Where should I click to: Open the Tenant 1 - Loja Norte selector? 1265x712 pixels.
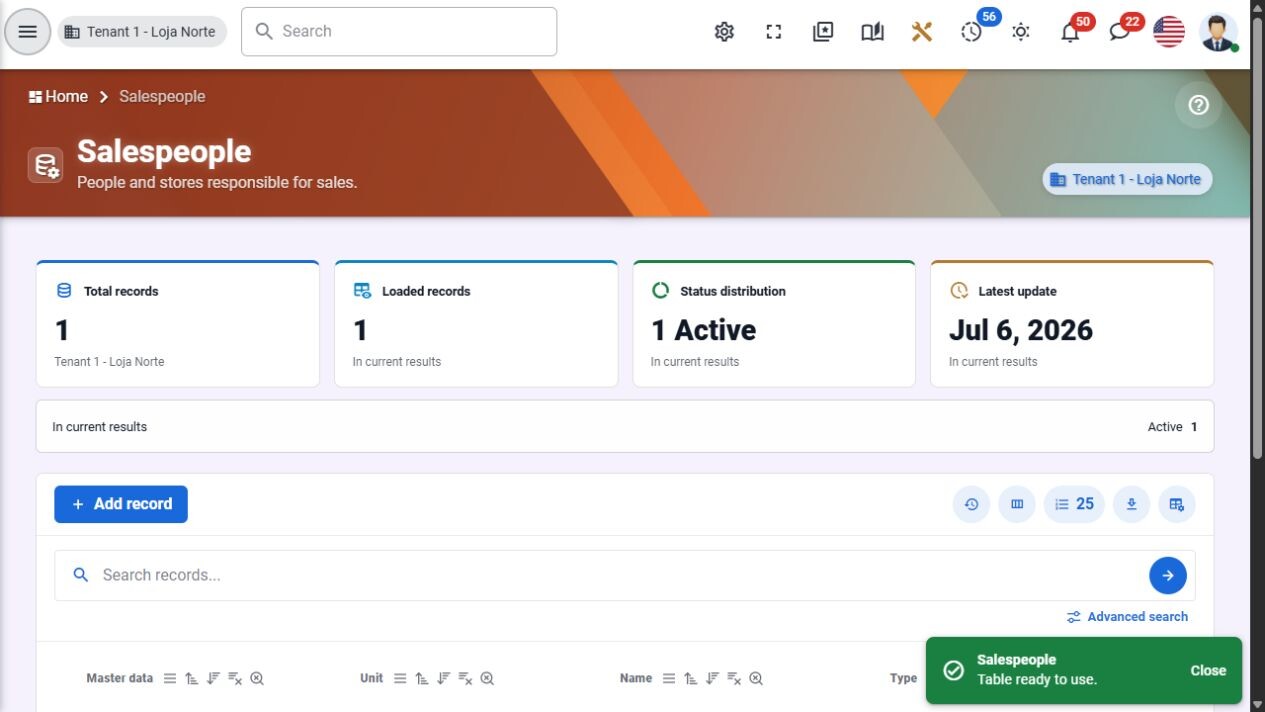pyautogui.click(x=142, y=32)
